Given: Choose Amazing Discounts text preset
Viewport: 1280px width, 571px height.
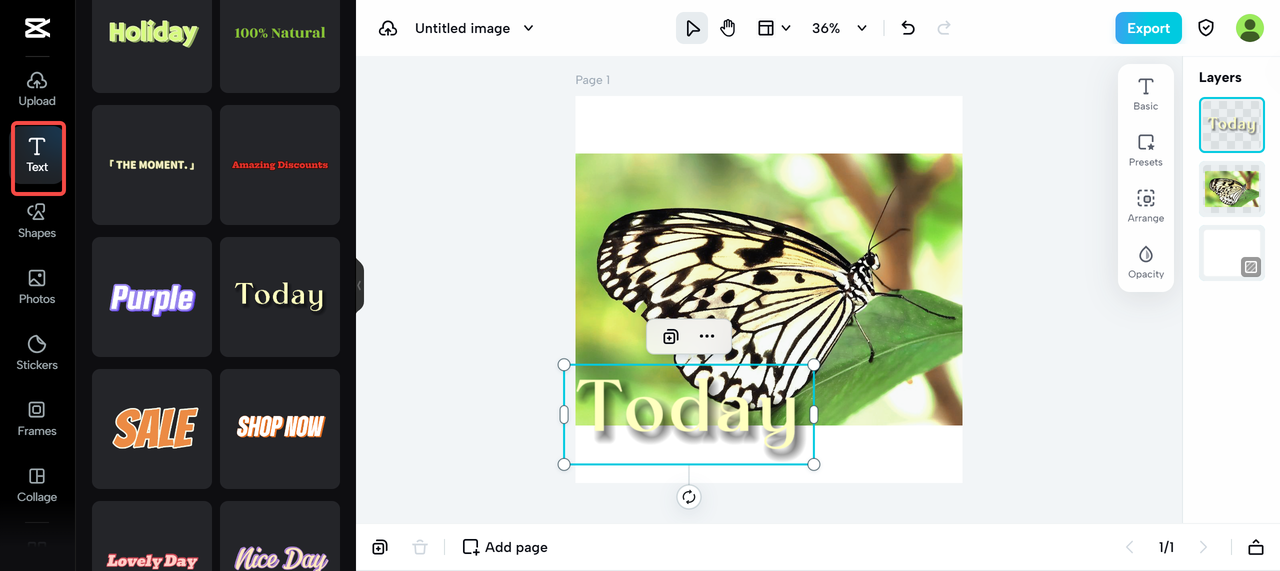Looking at the screenshot, I should pos(280,165).
